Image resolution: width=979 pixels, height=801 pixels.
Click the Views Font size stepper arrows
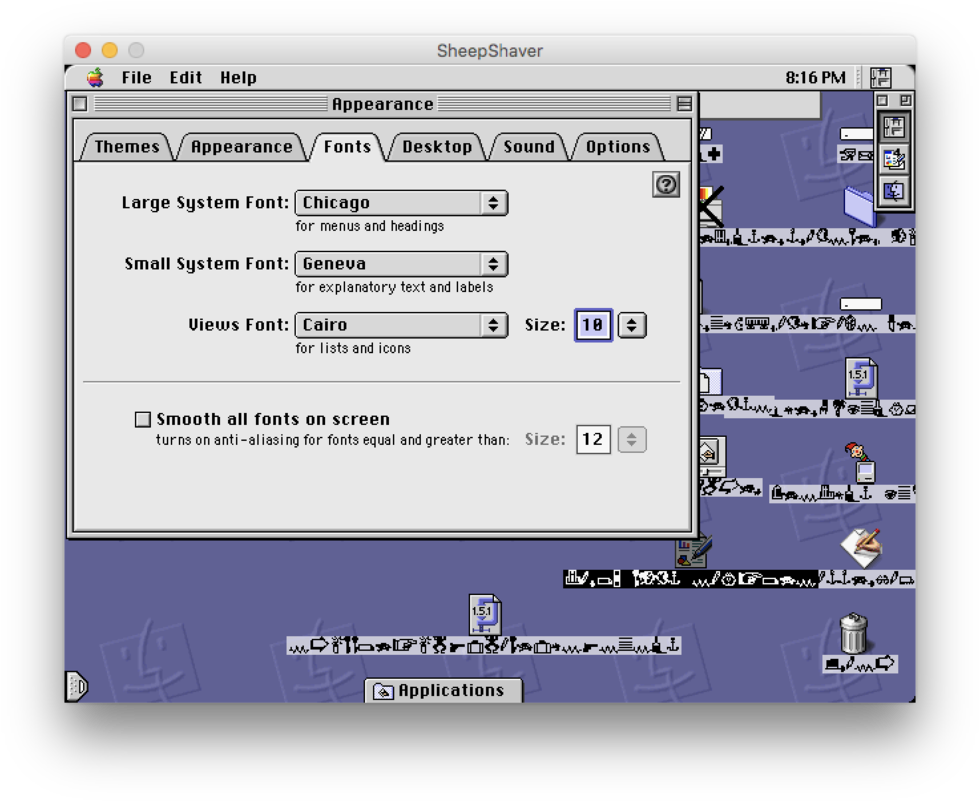point(632,325)
